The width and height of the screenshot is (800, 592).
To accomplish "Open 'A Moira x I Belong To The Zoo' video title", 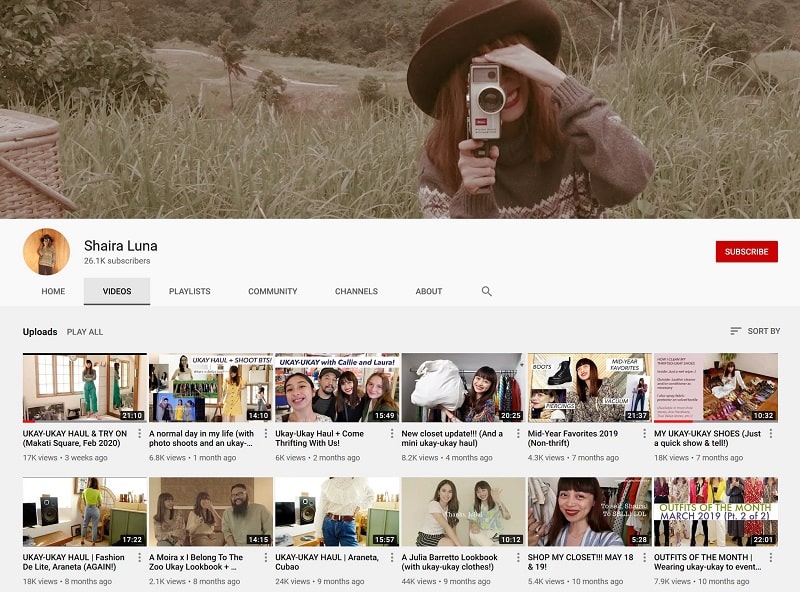I will click(196, 562).
